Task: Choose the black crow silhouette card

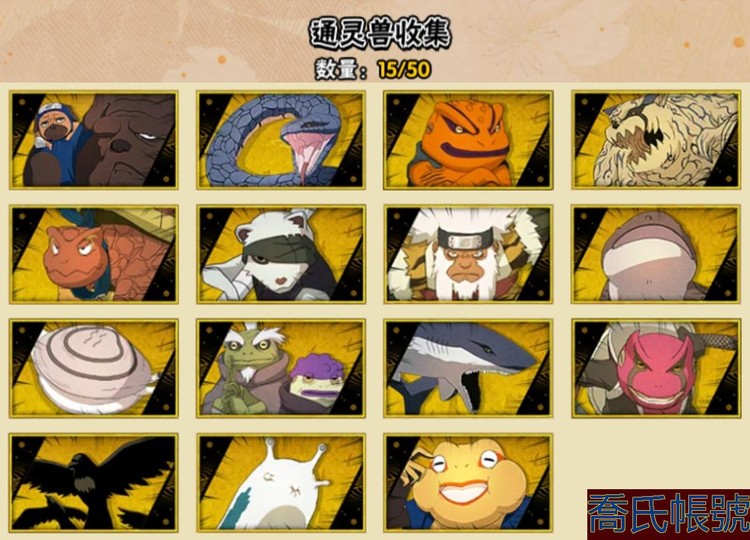Action: 94,483
